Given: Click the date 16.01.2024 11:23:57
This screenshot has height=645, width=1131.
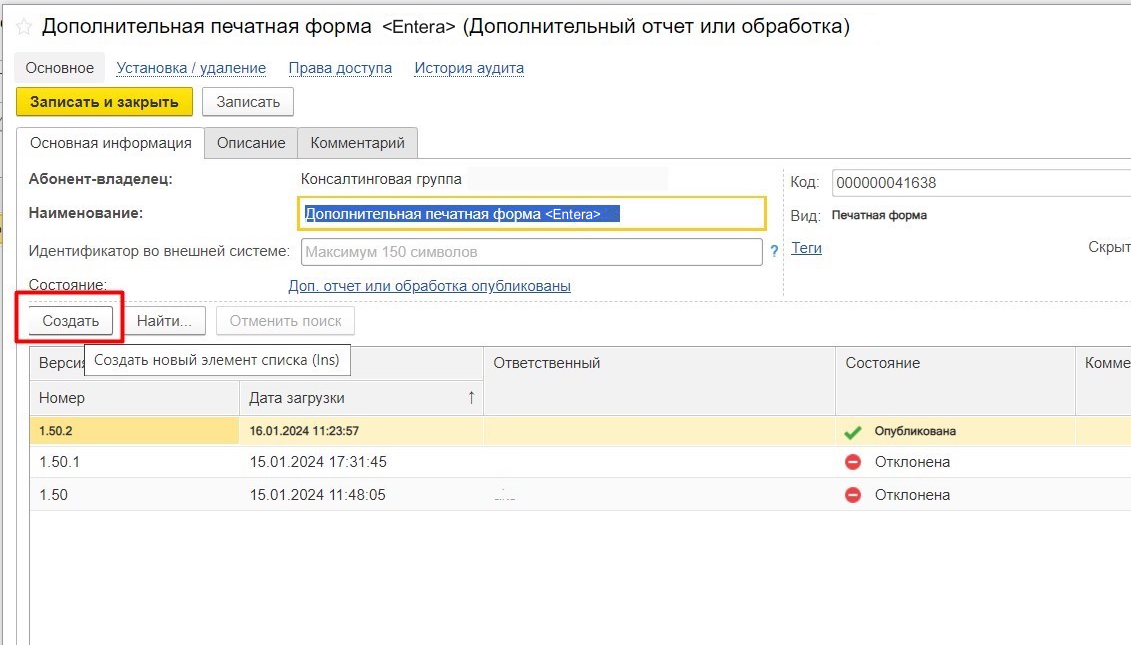Looking at the screenshot, I should (x=304, y=431).
